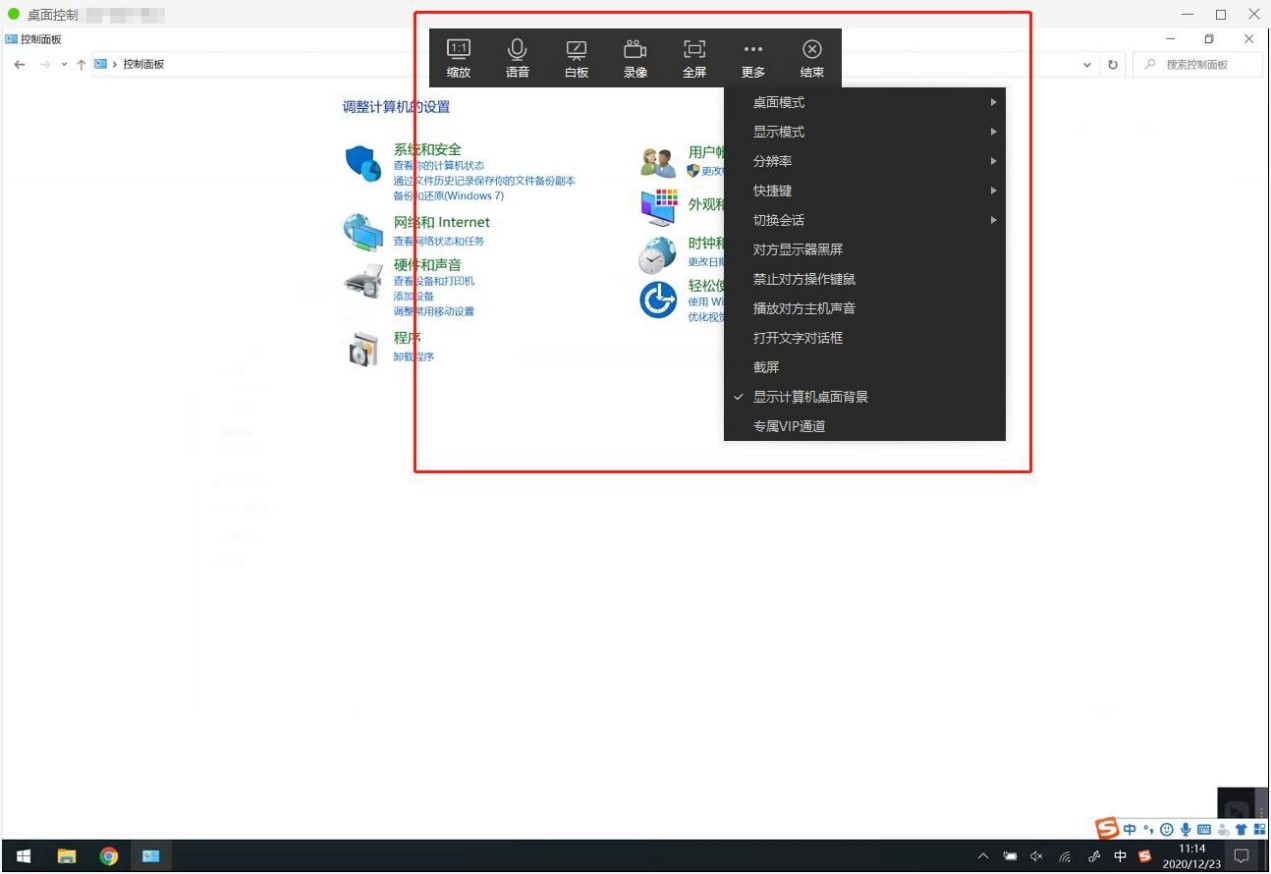
Task: Open the 系统和安全 category link
Action: pos(427,149)
